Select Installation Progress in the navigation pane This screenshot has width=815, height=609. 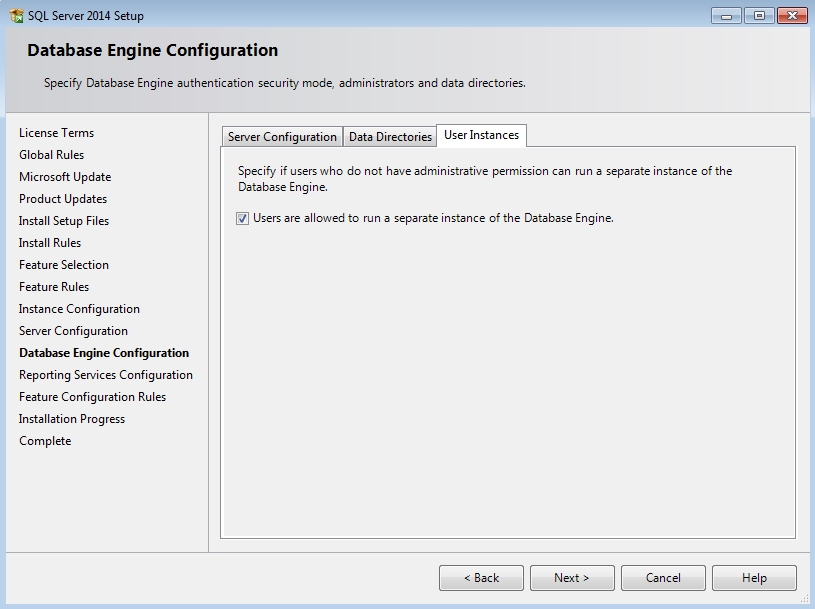[x=72, y=418]
